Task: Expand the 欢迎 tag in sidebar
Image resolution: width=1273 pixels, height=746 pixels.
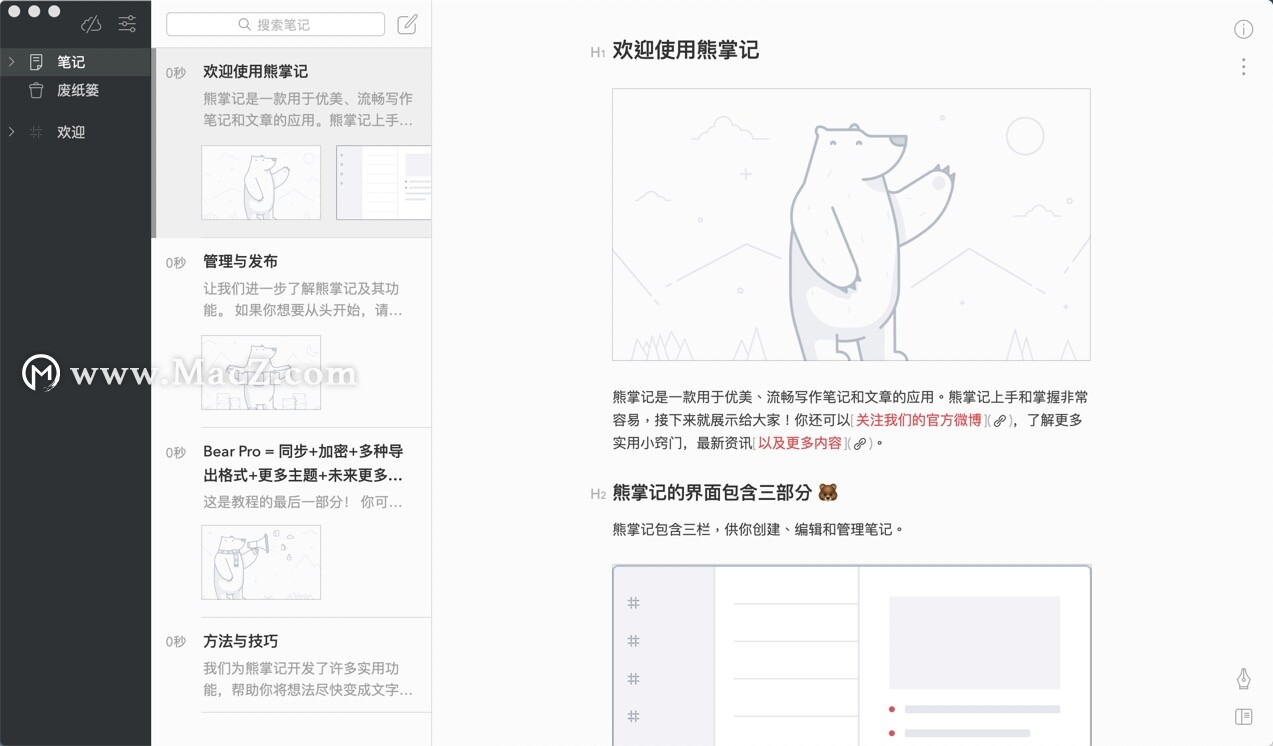Action: coord(11,132)
